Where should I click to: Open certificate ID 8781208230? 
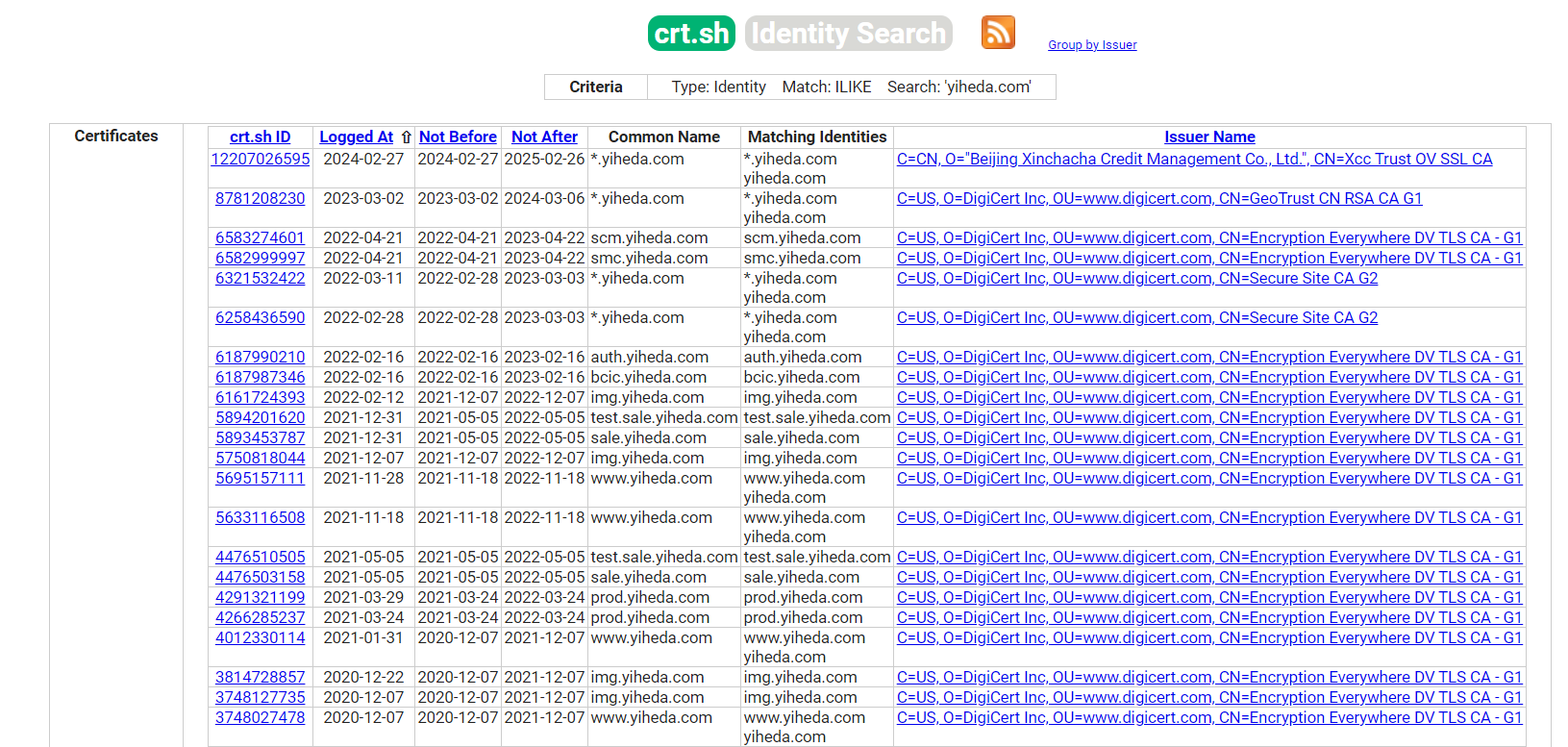(261, 199)
